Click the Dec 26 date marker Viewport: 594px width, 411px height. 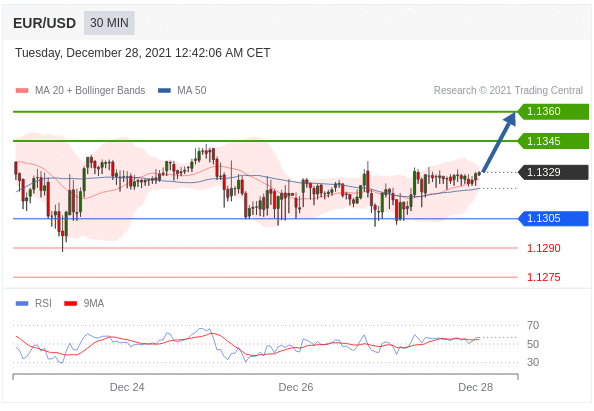click(296, 387)
